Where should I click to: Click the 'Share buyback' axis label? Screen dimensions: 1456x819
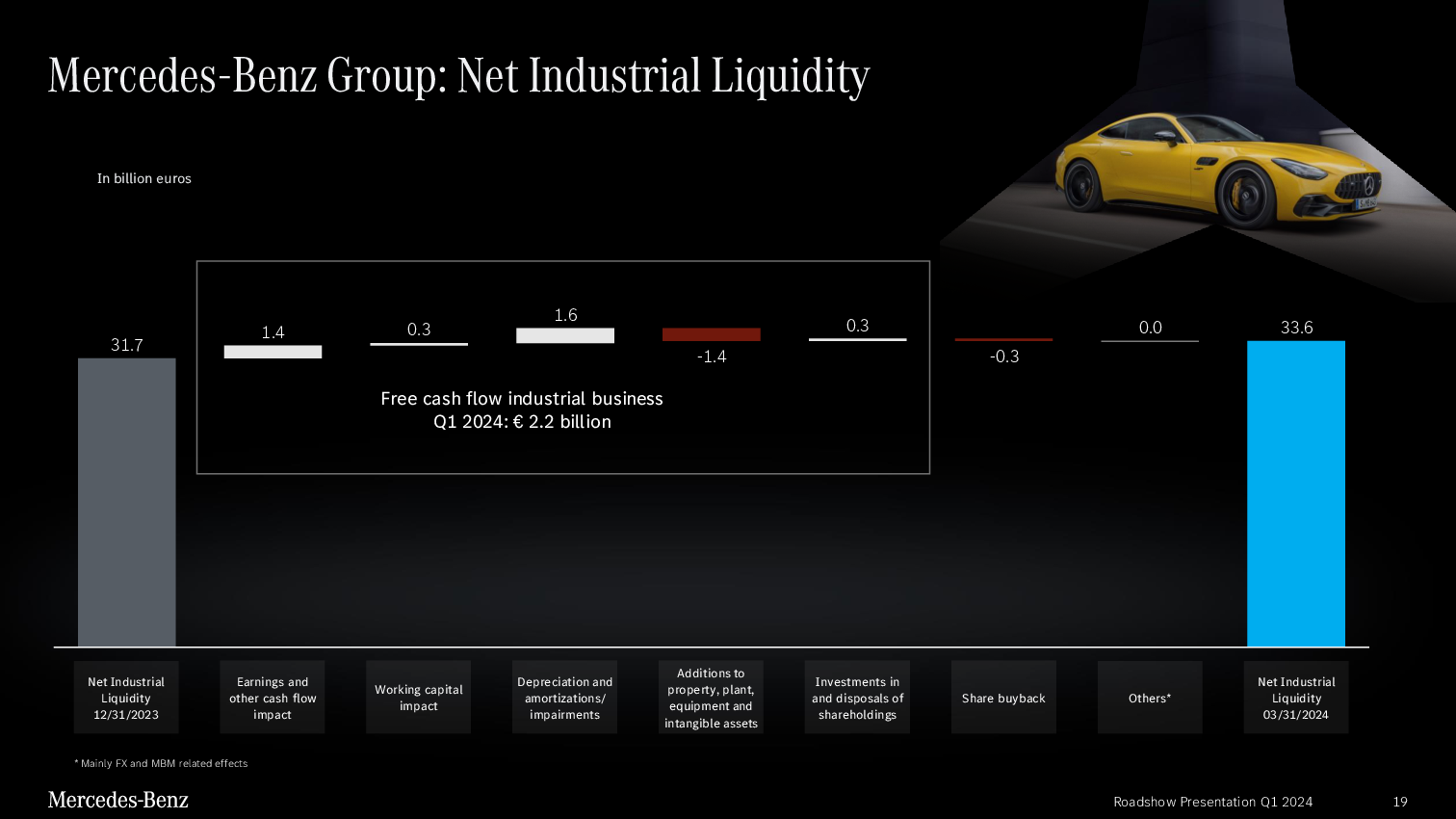(x=1003, y=698)
